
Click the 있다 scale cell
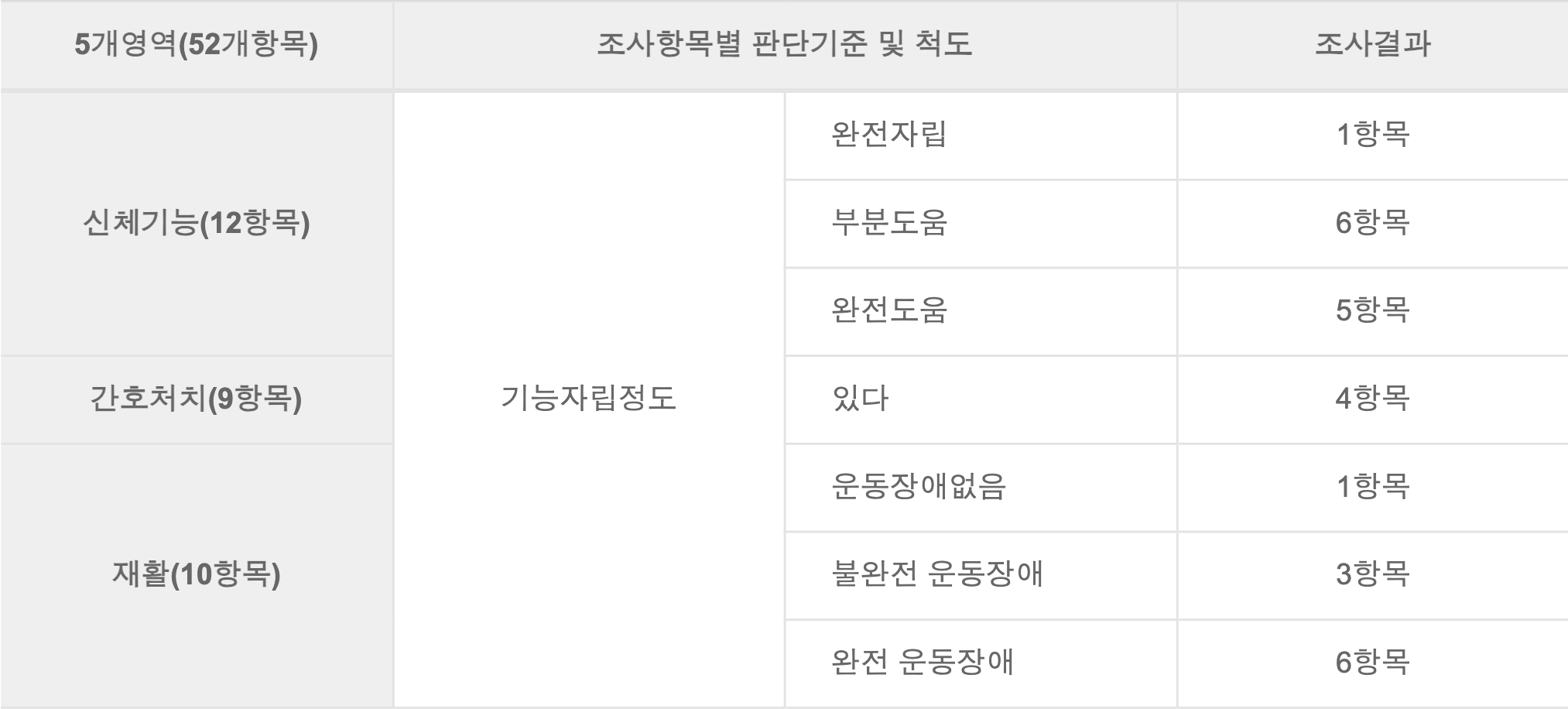[x=981, y=399]
